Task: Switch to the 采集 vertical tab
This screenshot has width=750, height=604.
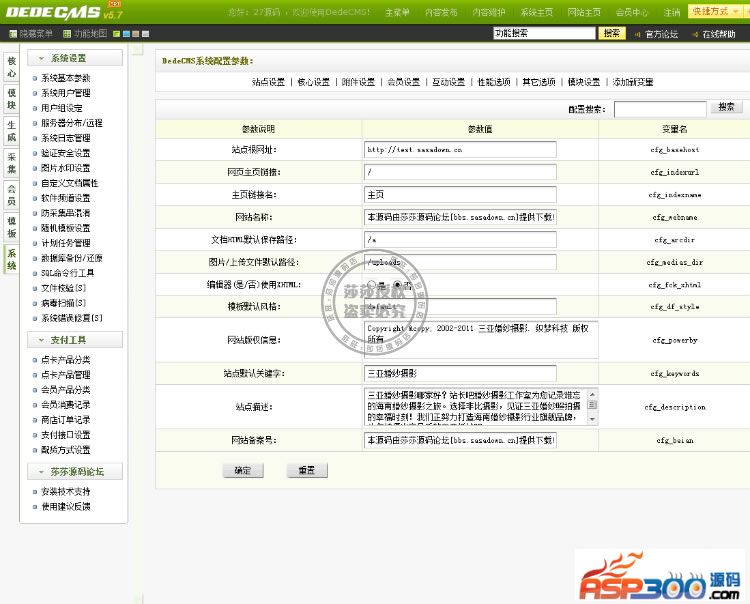Action: tap(11, 163)
